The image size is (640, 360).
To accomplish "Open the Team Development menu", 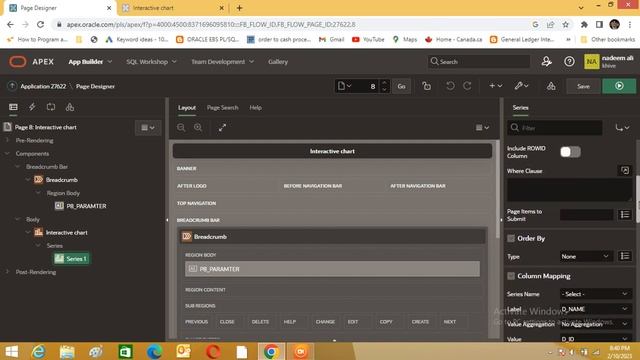I will (222, 62).
